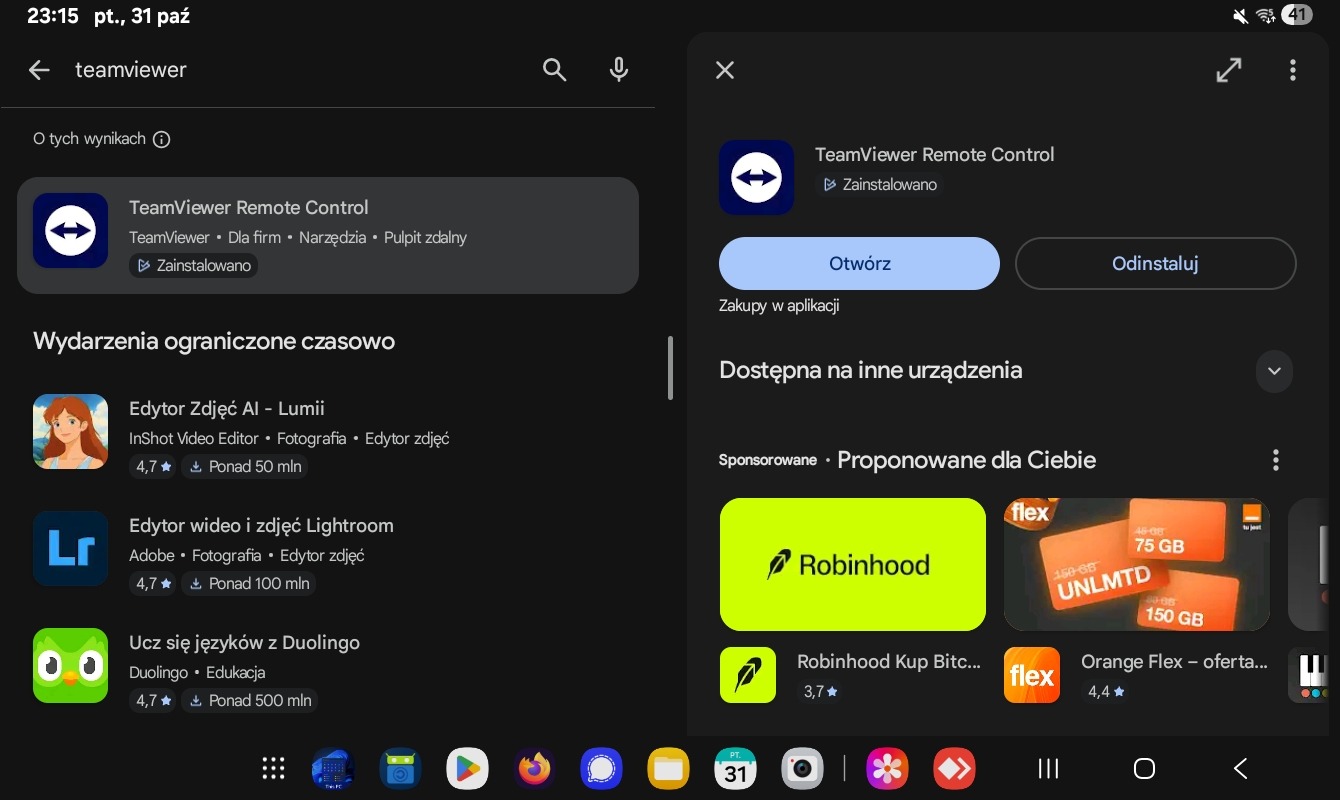Close the TeamViewer details panel
Screen dimensions: 1340x800
(725, 70)
